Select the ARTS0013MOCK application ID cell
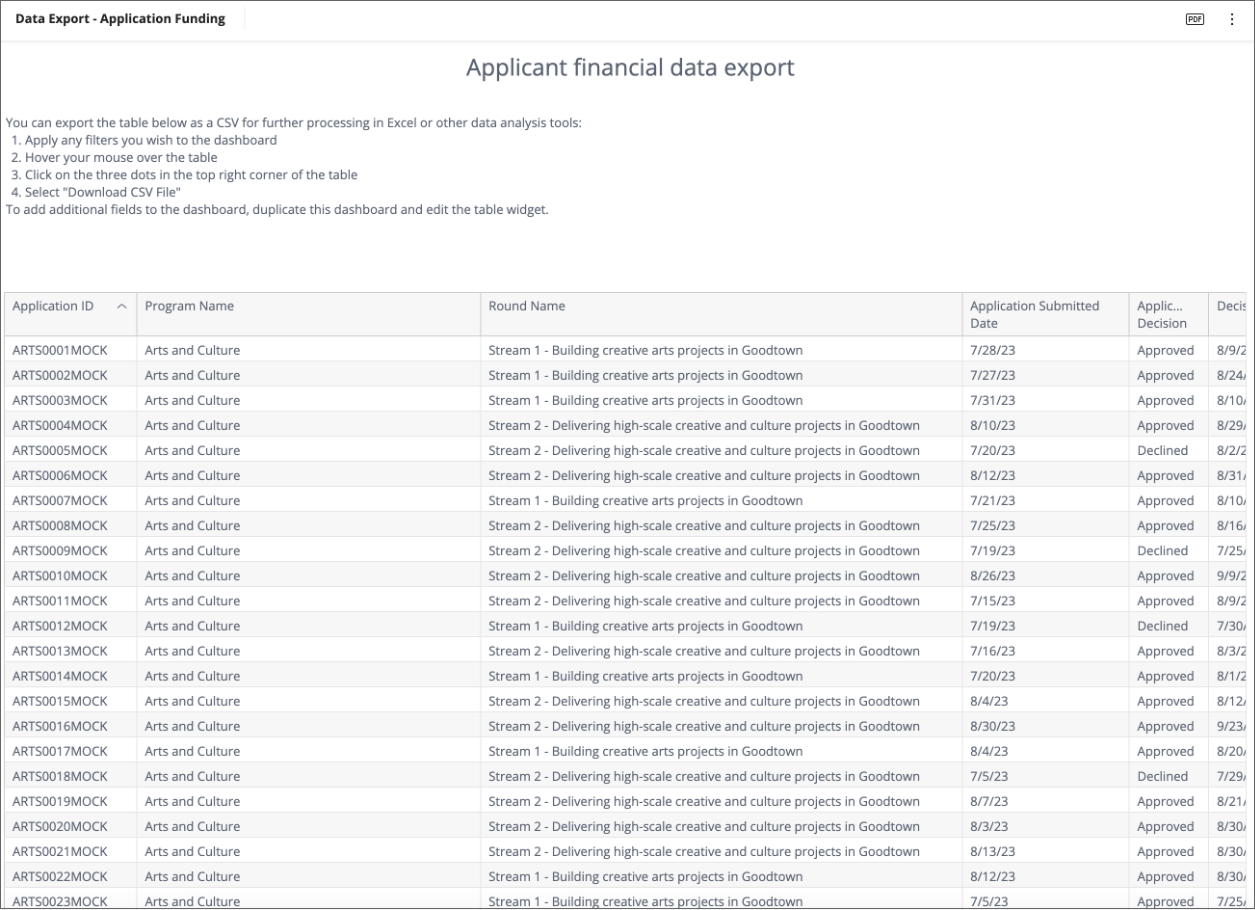The image size is (1255, 910). (x=70, y=651)
